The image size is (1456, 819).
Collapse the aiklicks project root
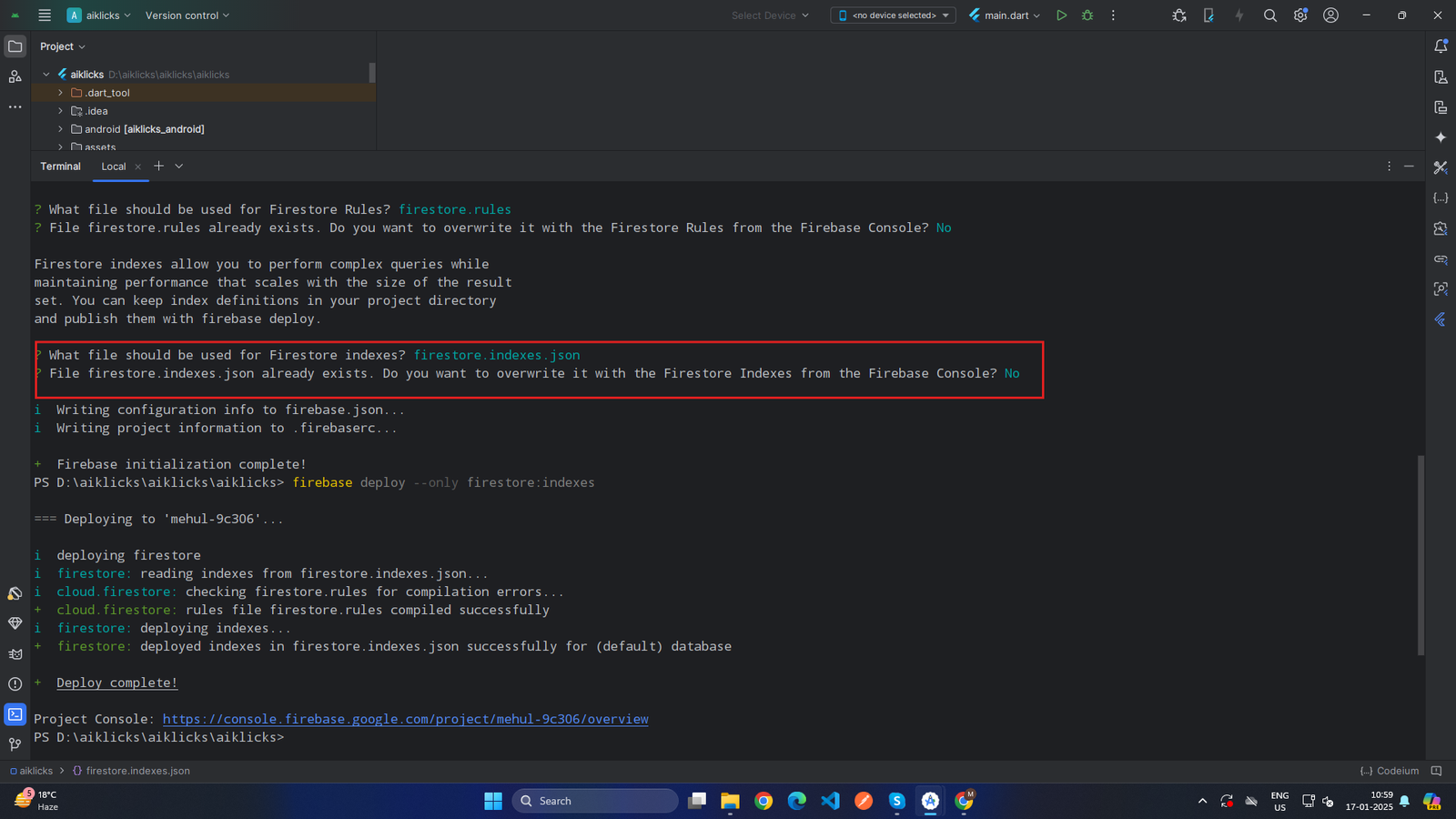[x=46, y=75]
